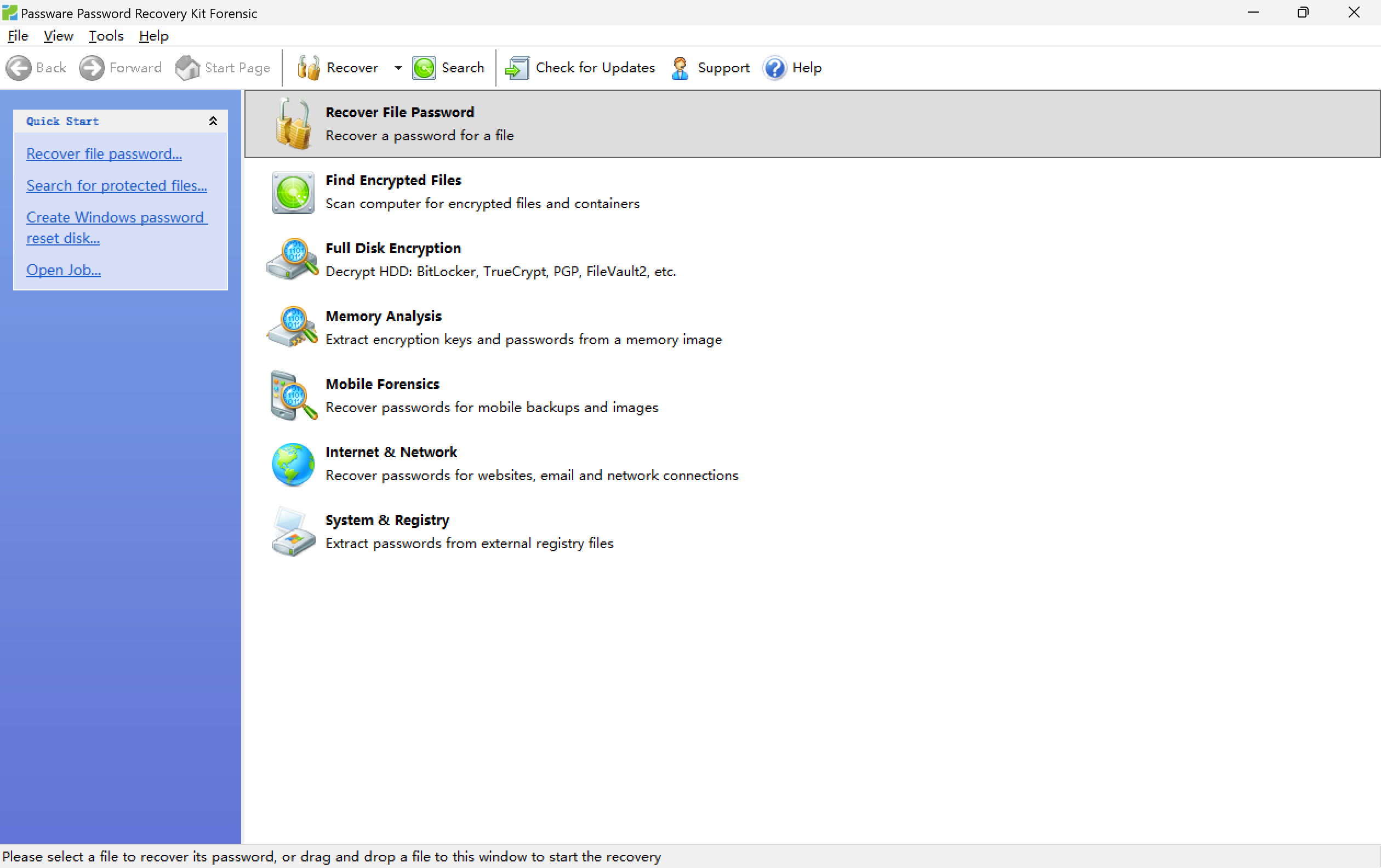The height and width of the screenshot is (868, 1381).
Task: Open the Tools menu
Action: click(x=106, y=36)
